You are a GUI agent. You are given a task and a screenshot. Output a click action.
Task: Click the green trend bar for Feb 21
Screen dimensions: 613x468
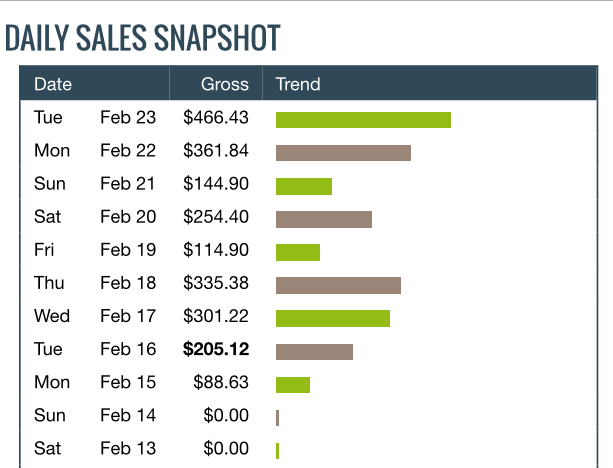coord(304,186)
